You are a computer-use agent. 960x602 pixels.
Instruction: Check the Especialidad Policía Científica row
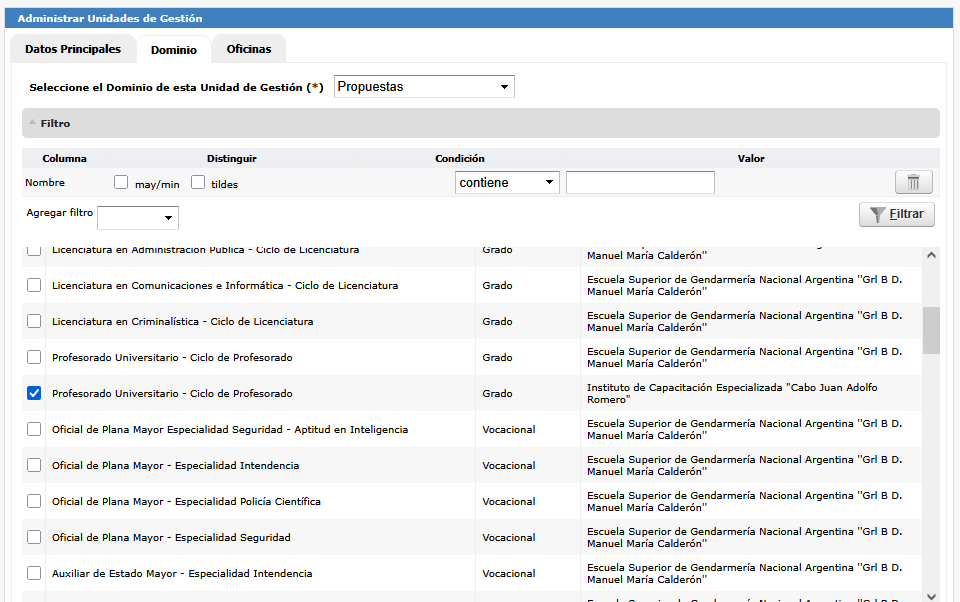tap(34, 502)
